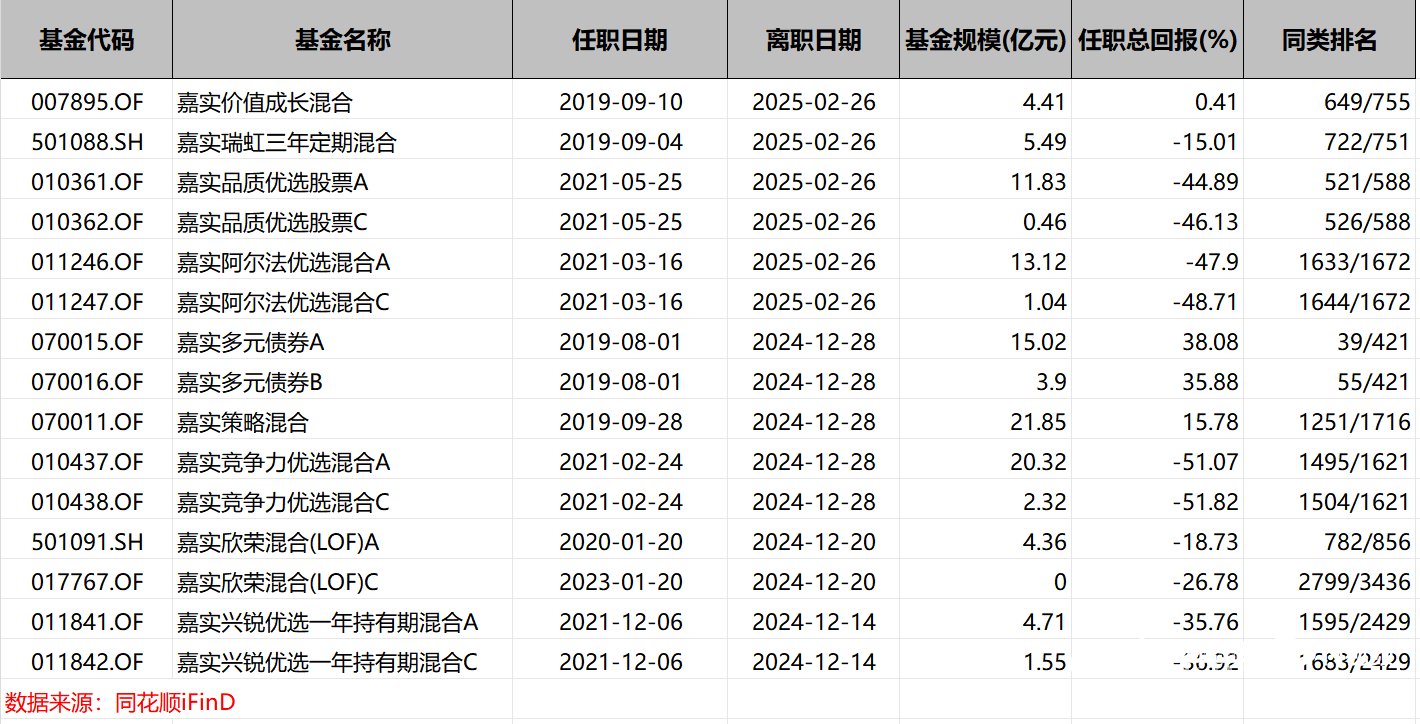Click the 嘉实策略混合 fund name cell
This screenshot has height=724, width=1420.
[243, 422]
